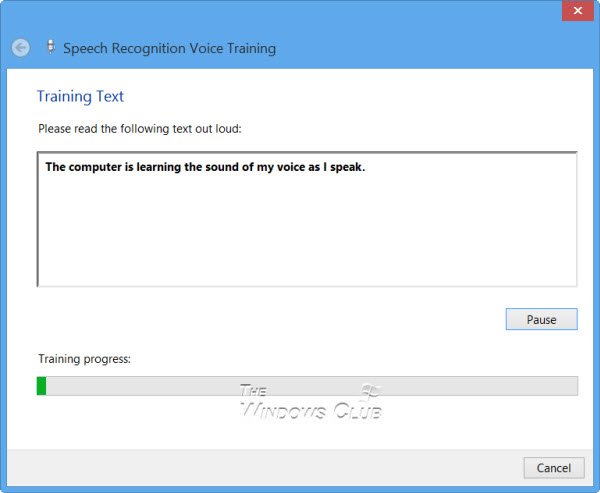Click the 'Training Text' heading
The height and width of the screenshot is (493, 600).
pos(80,96)
